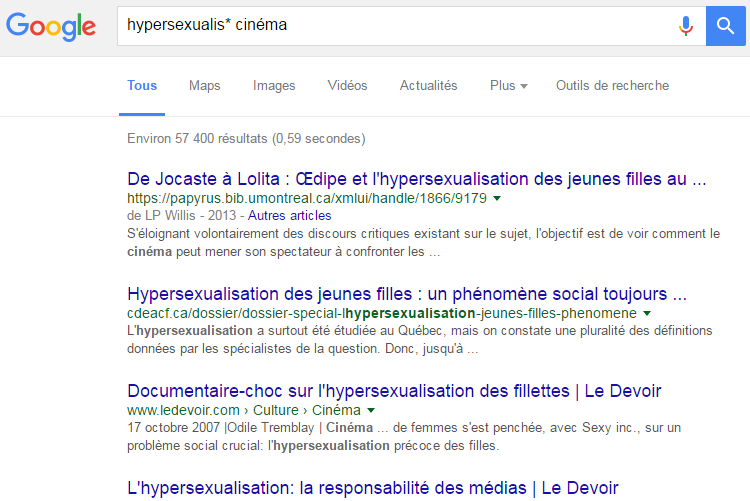Click the Environ 57 400 résultats text
Screen dimensions: 750x501
246,139
